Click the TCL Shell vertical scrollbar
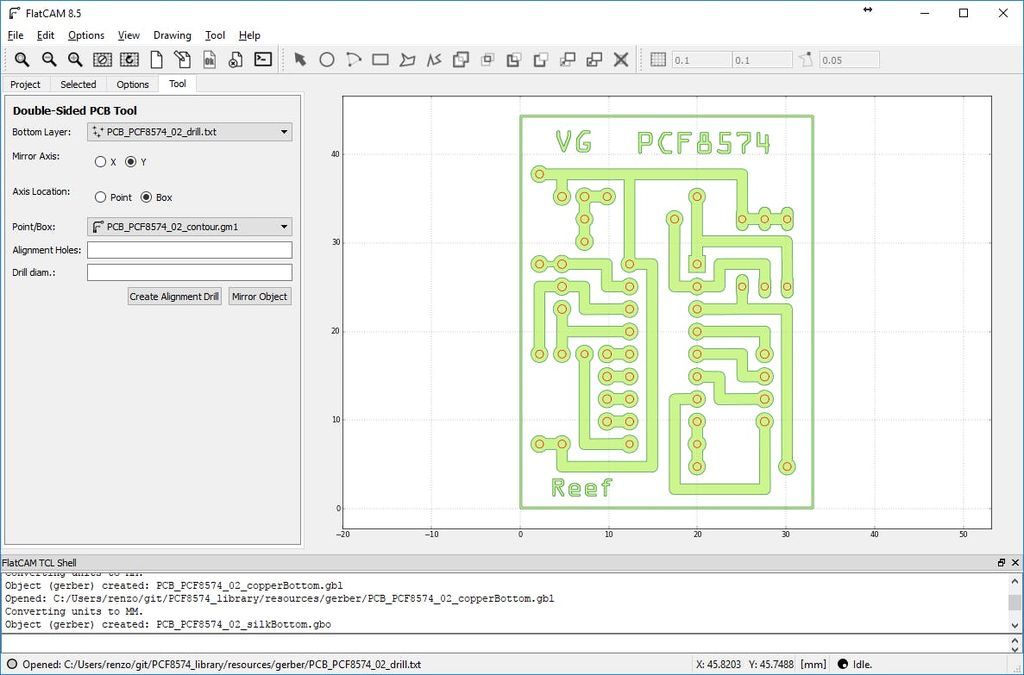This screenshot has height=675, width=1024. coord(1014,603)
